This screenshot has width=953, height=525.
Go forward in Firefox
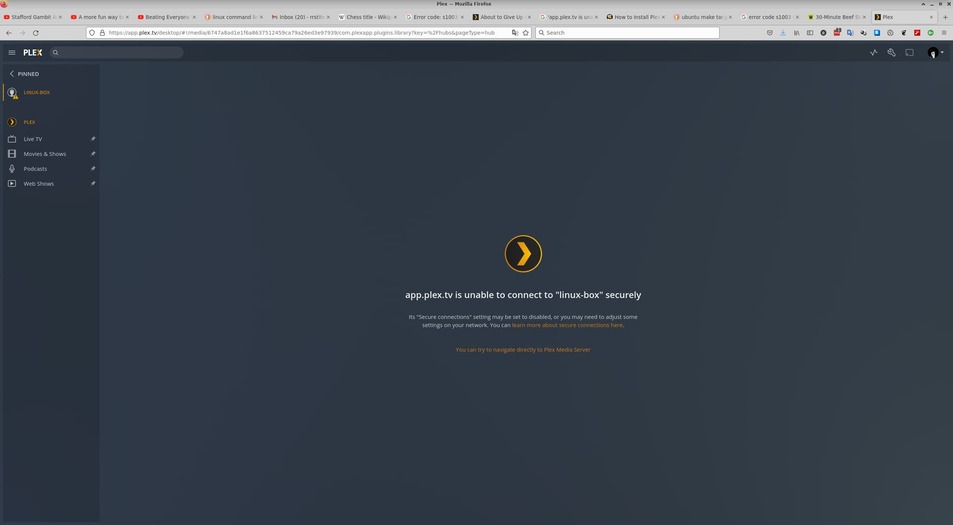(x=22, y=33)
